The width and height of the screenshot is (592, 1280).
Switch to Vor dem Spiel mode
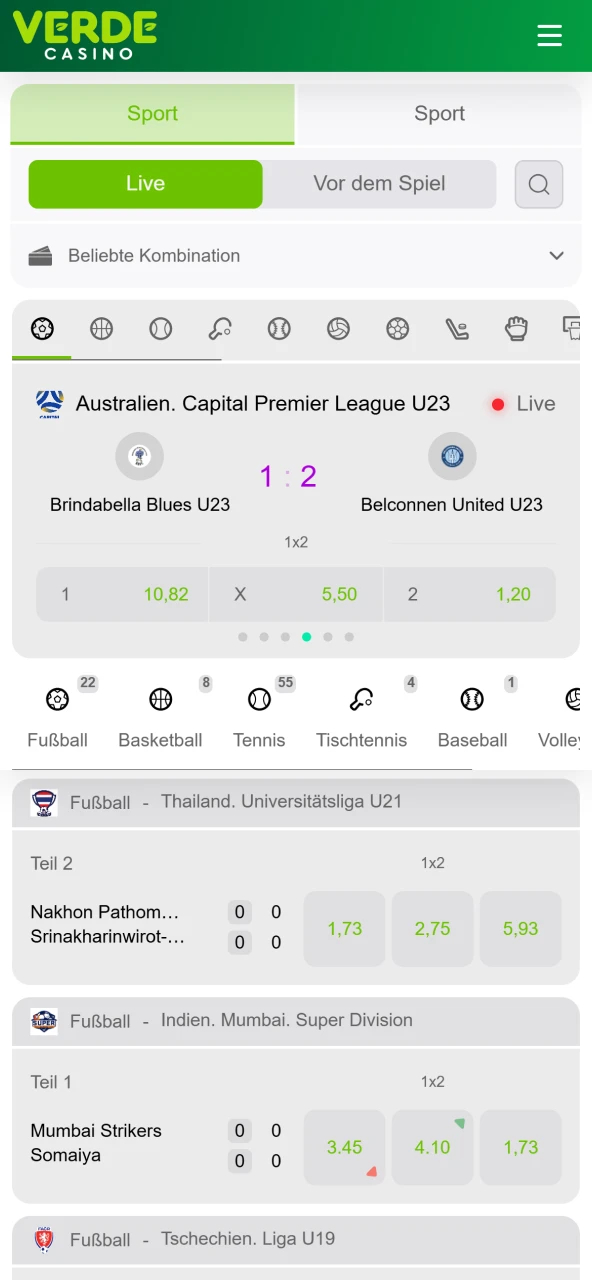(379, 184)
